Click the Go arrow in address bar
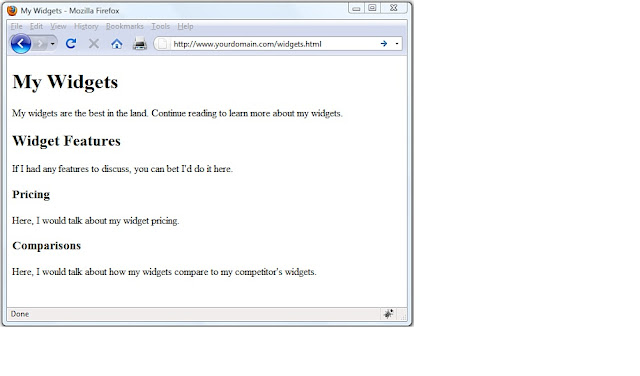The height and width of the screenshot is (376, 640). pos(384,43)
